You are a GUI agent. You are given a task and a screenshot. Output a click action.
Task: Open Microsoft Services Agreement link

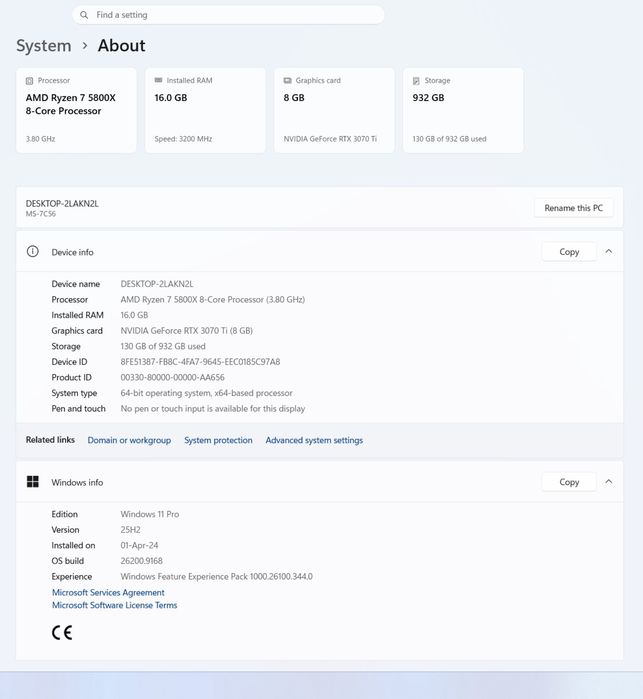108,592
